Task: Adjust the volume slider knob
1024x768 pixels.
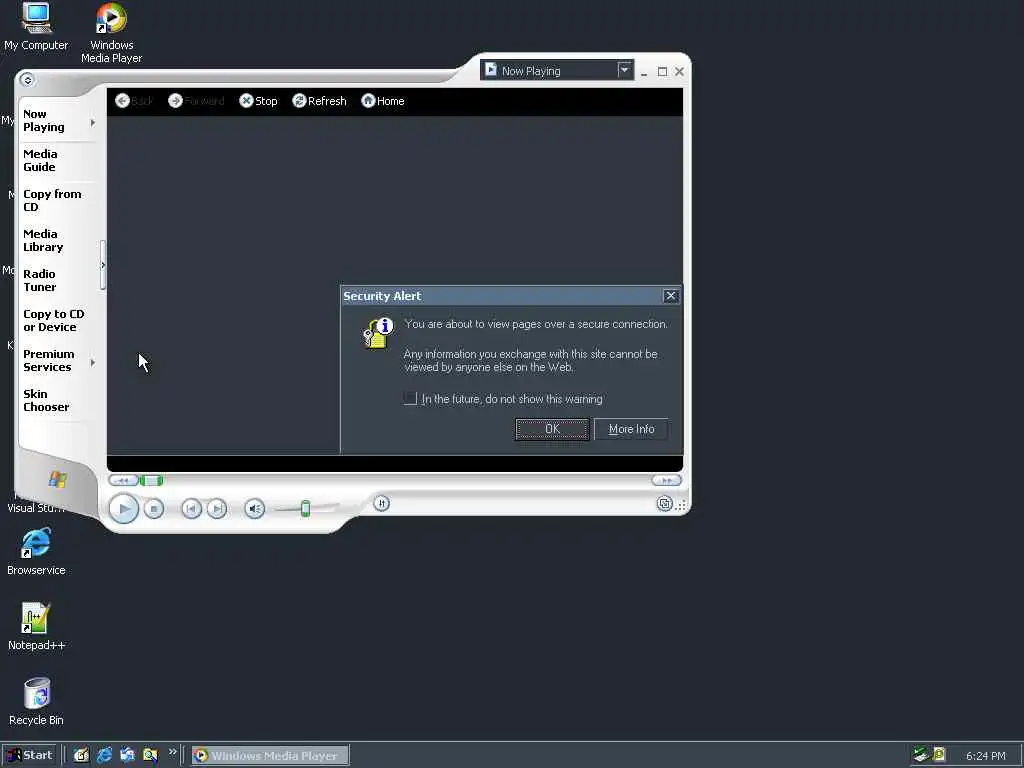Action: point(305,508)
